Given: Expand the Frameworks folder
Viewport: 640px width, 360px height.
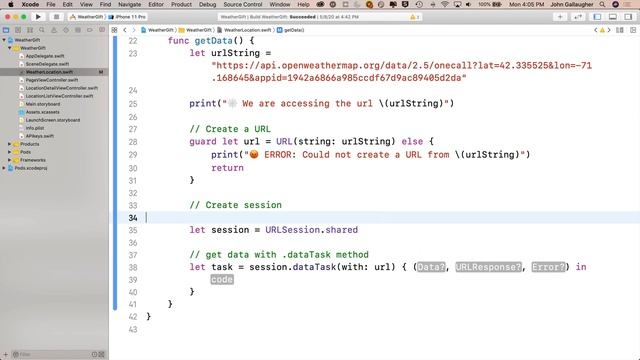Looking at the screenshot, I should point(9,160).
